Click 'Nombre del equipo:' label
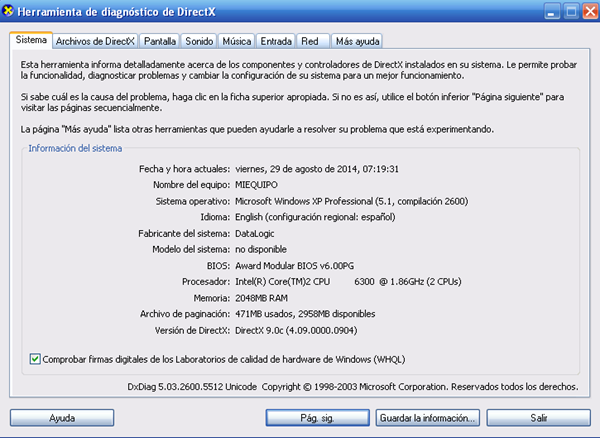This screenshot has height=438, width=600. (192, 185)
